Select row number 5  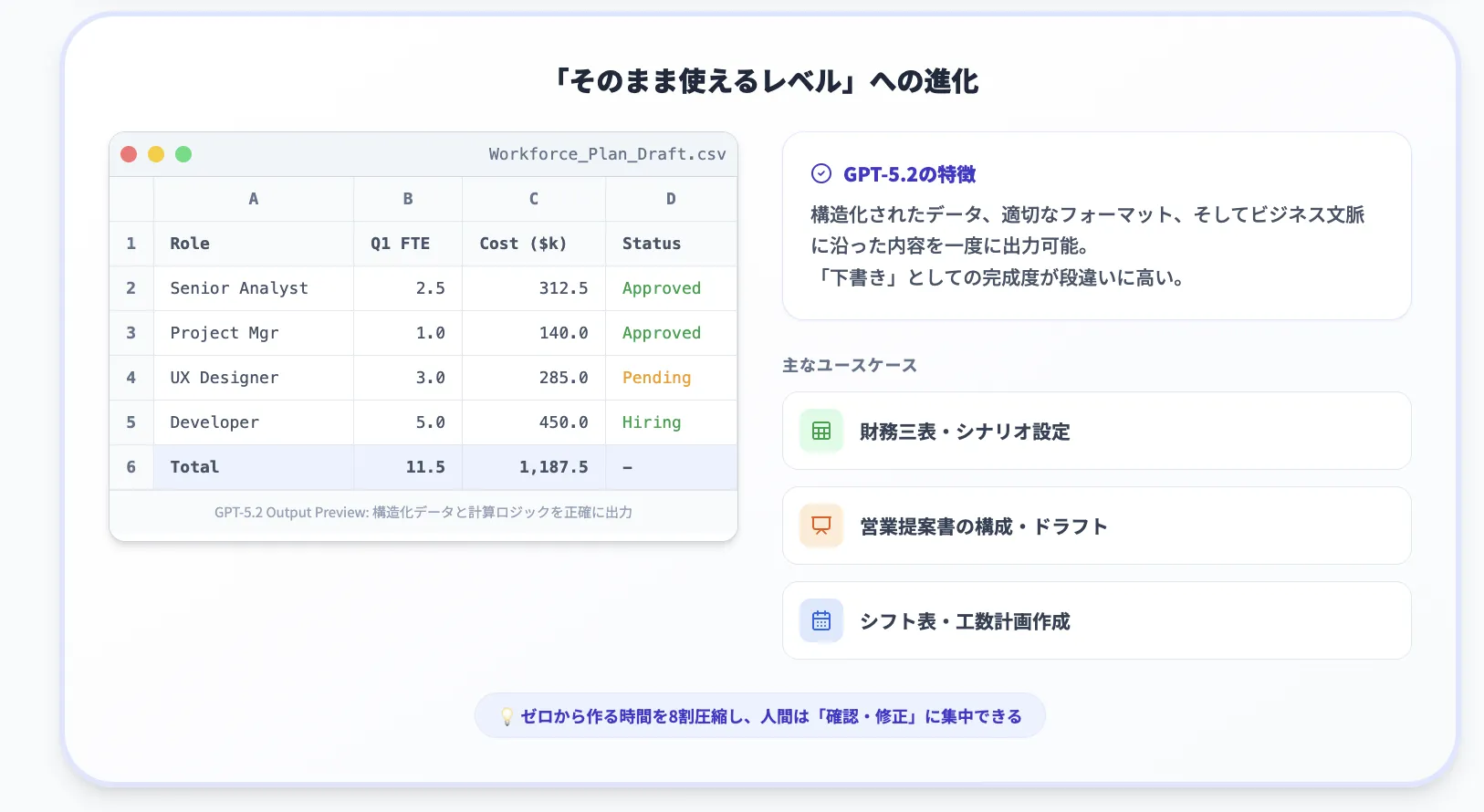point(131,422)
